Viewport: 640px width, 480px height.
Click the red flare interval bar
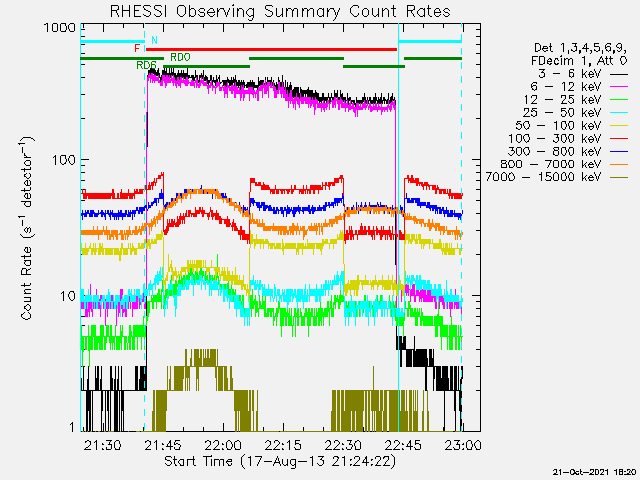point(271,49)
